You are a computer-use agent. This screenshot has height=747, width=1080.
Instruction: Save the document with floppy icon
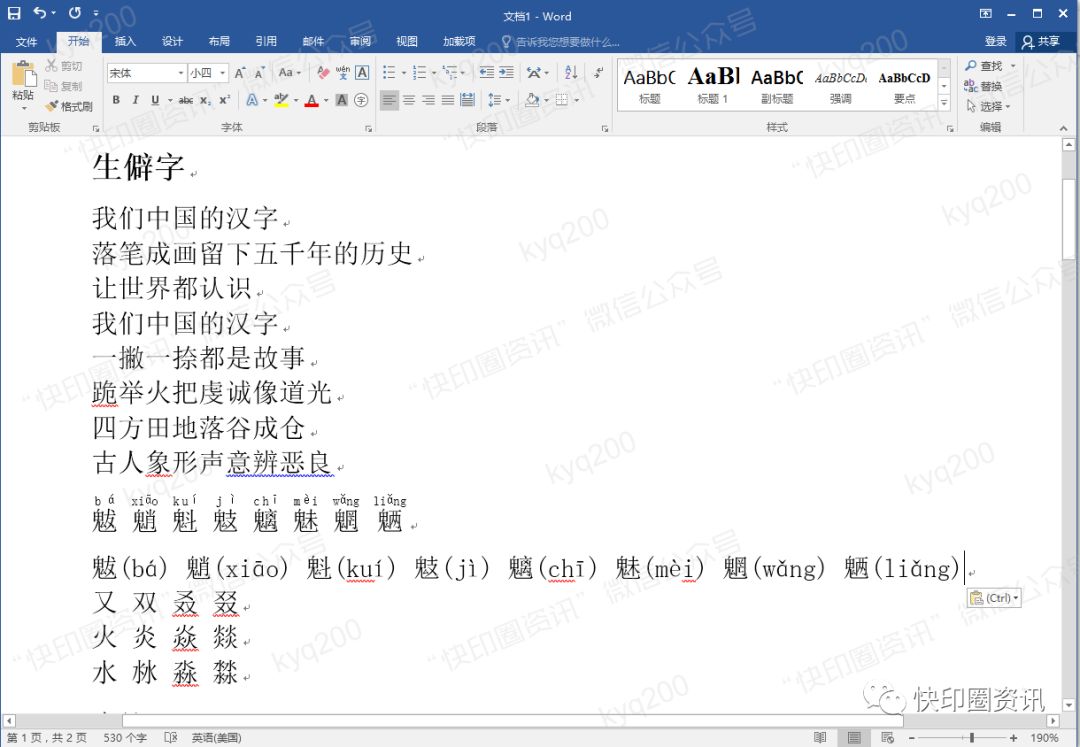pyautogui.click(x=14, y=13)
